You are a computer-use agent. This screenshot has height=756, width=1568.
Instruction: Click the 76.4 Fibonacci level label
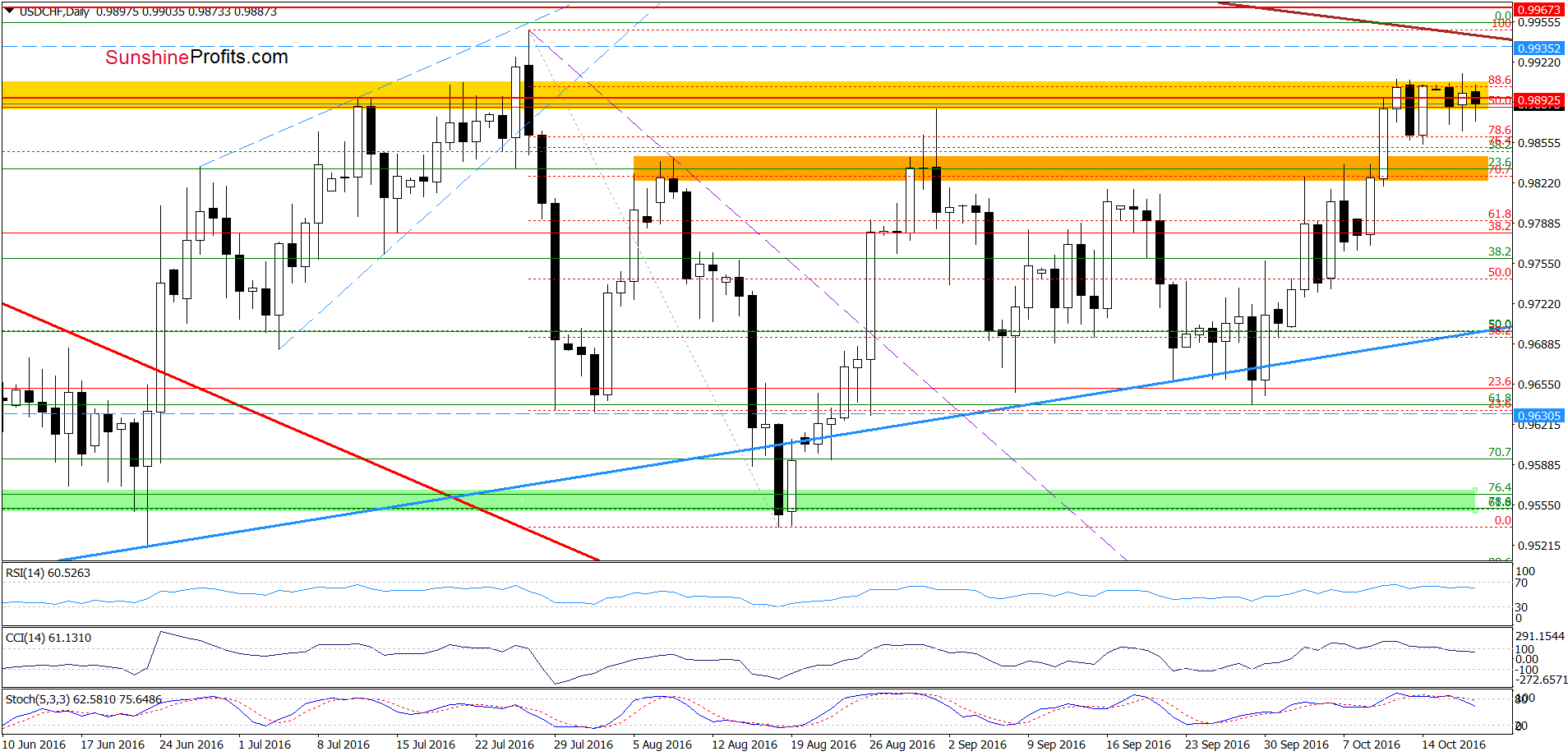(1500, 487)
